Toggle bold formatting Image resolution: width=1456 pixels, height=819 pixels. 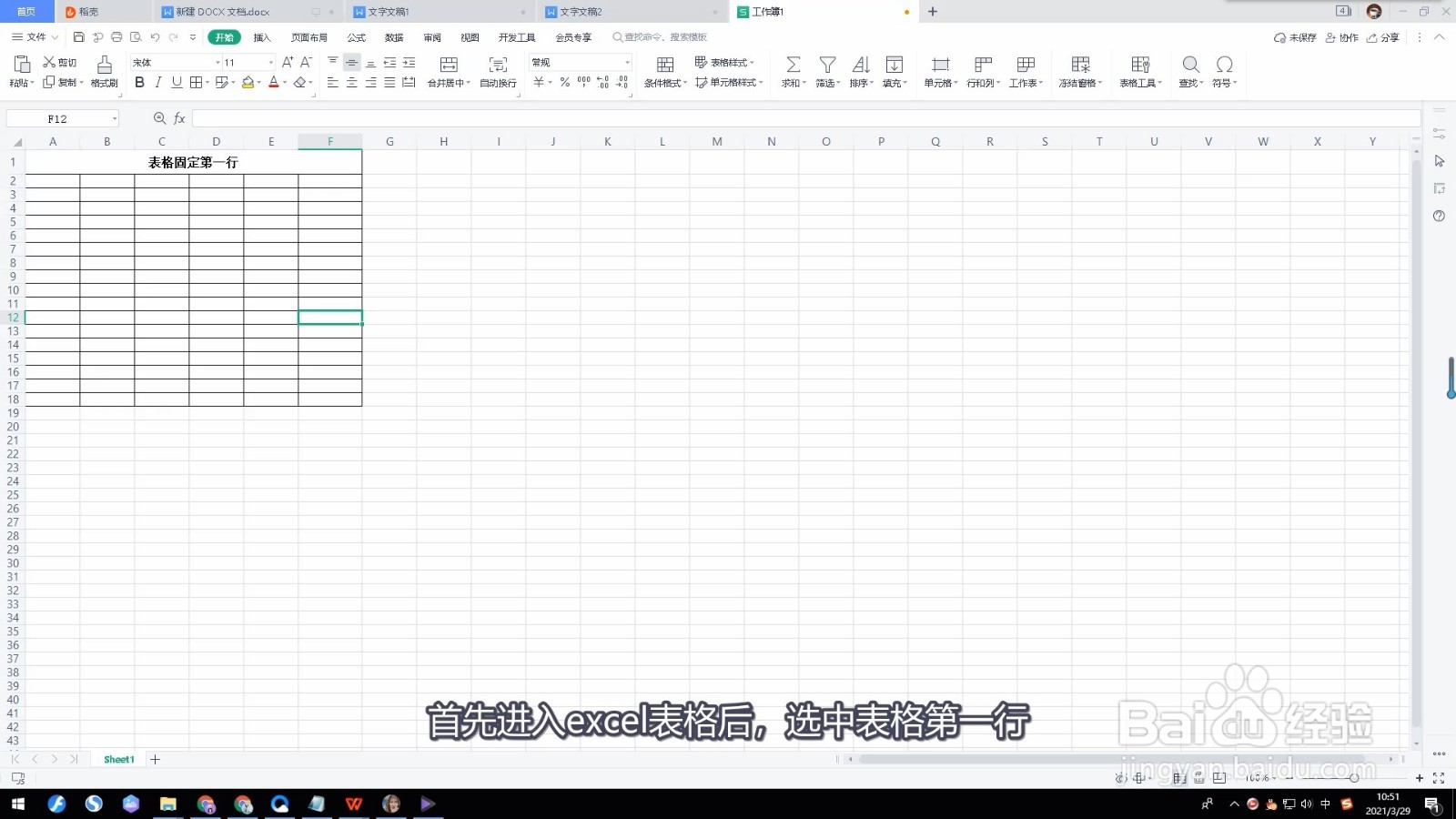(x=138, y=82)
